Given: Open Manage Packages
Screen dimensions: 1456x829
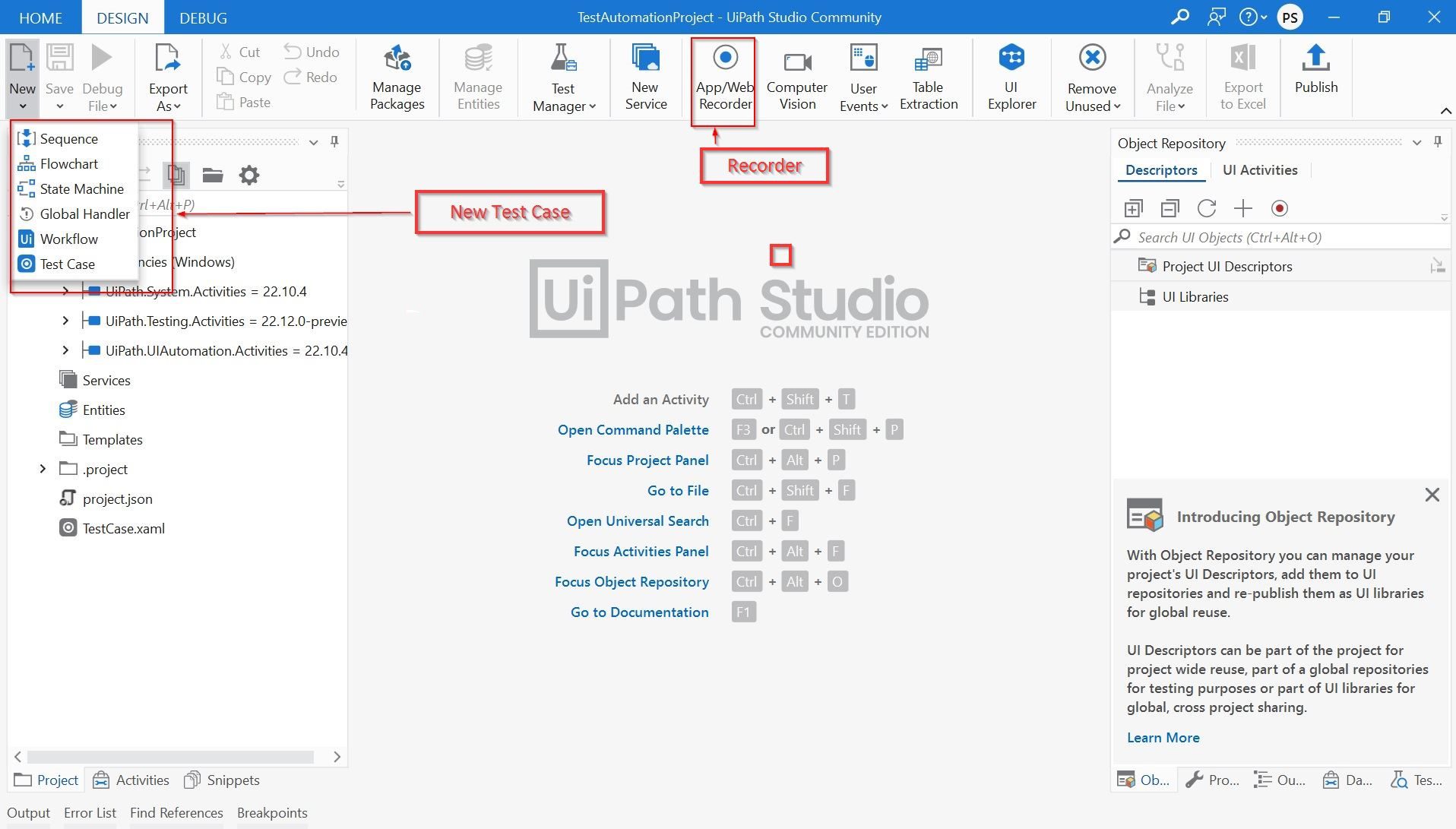Looking at the screenshot, I should pos(397,76).
